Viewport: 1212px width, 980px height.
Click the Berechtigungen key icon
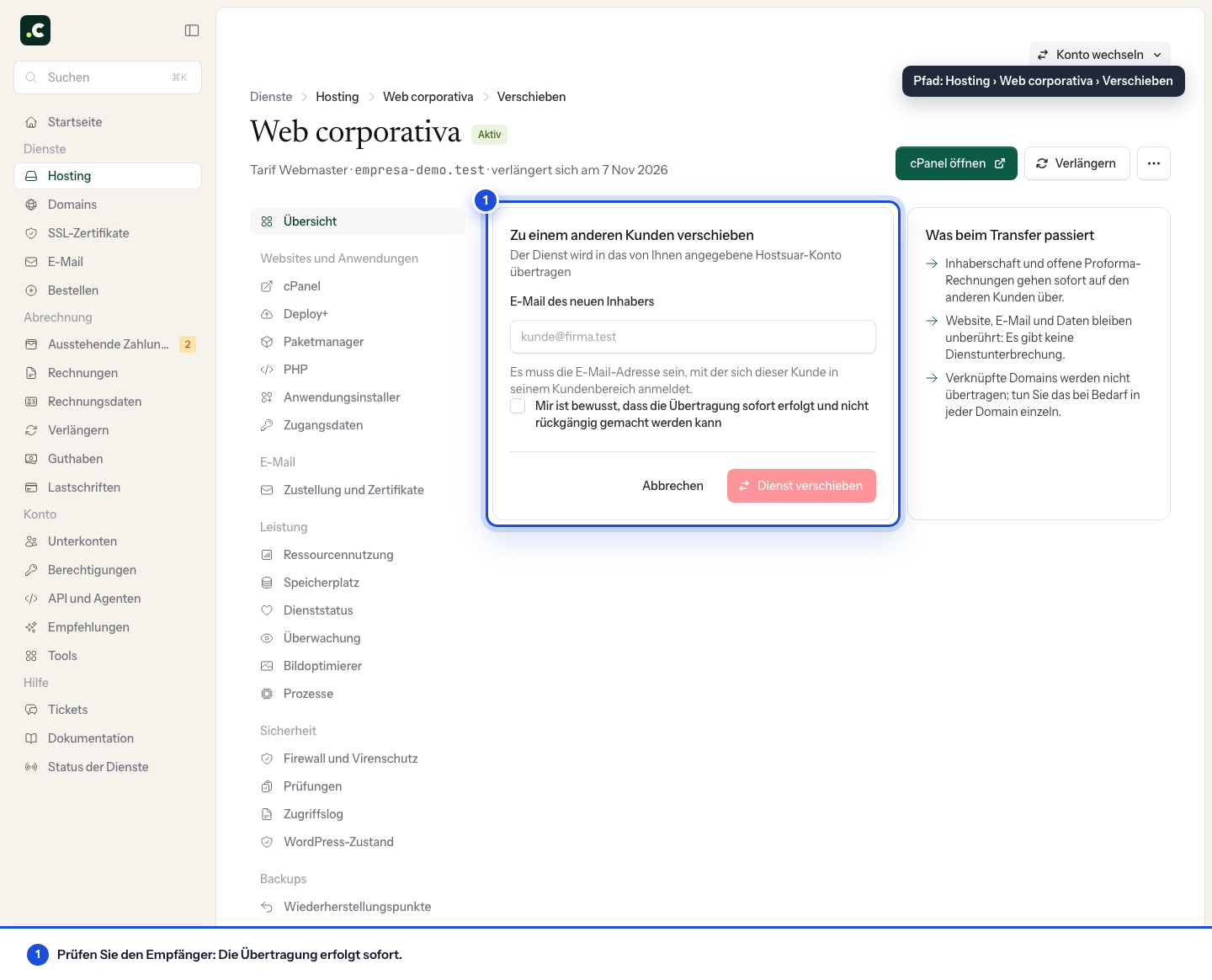point(31,570)
